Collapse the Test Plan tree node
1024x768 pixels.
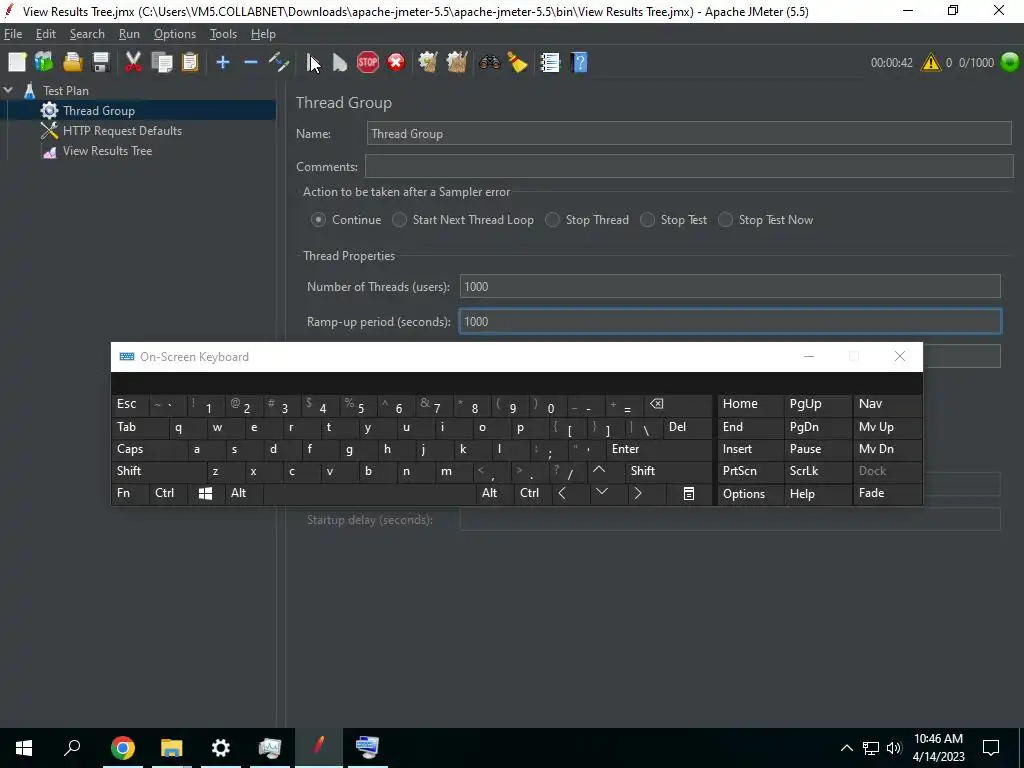pyautogui.click(x=8, y=91)
